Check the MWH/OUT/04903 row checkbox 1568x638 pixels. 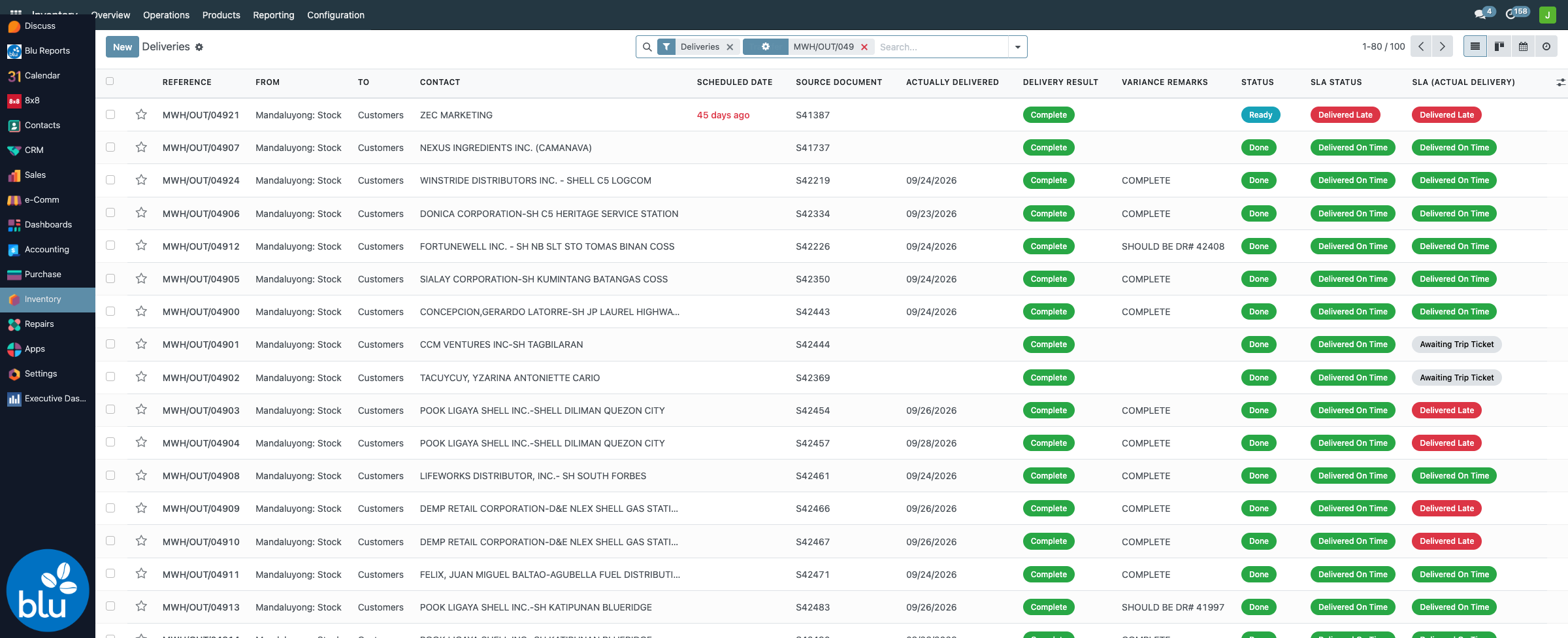tap(110, 409)
